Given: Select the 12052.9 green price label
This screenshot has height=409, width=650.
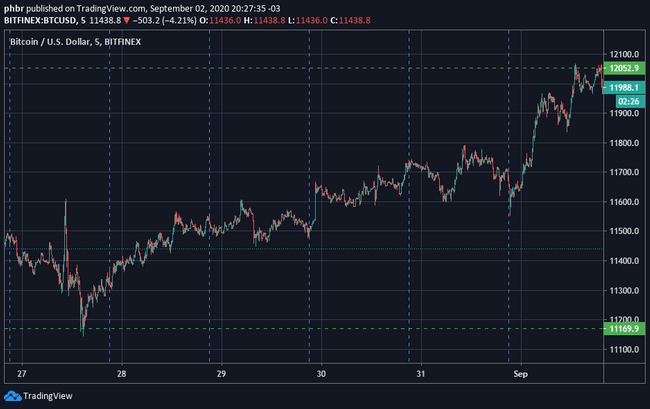Looking at the screenshot, I should (x=624, y=68).
